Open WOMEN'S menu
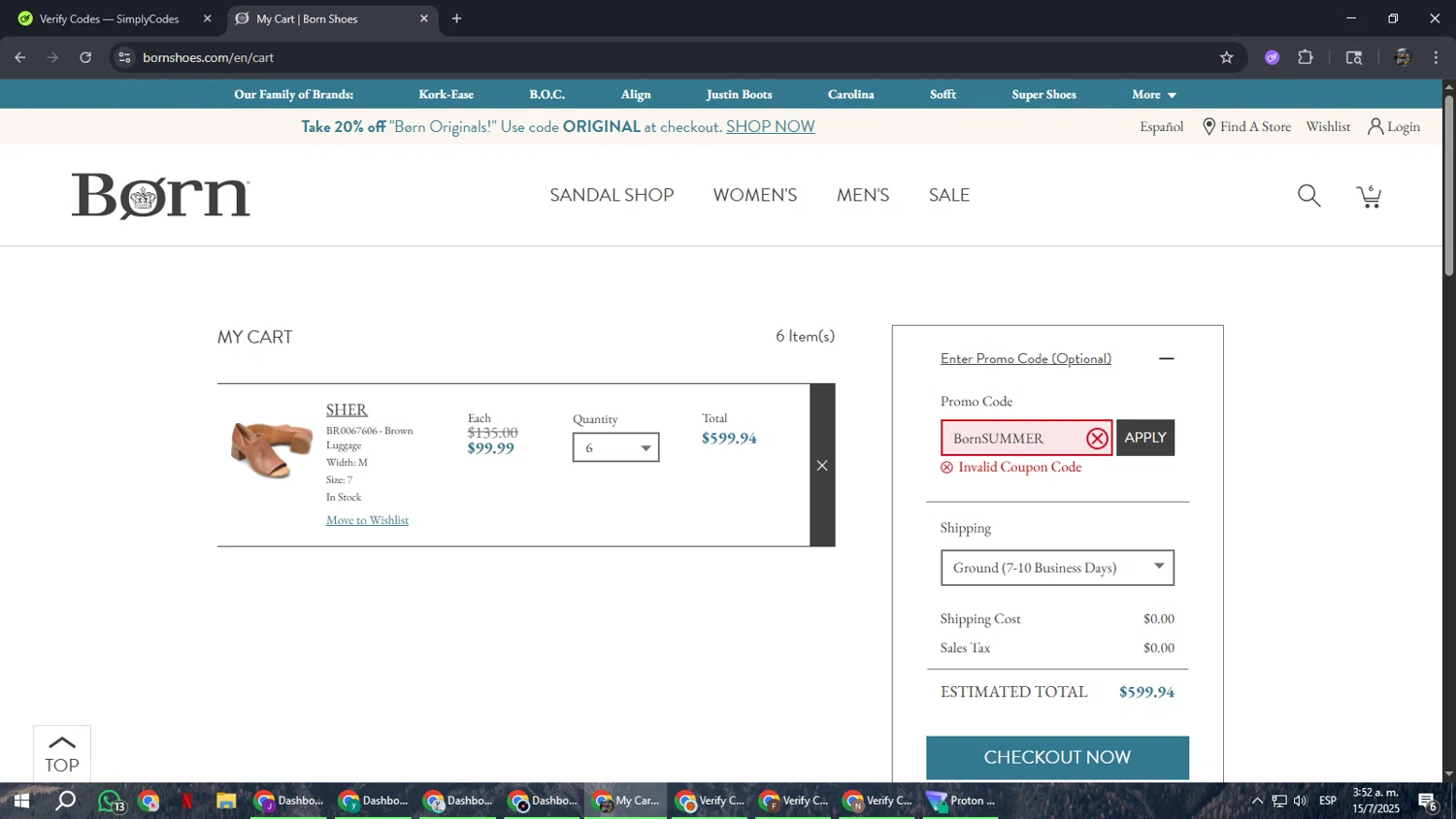Screen dimensions: 1456x819 coord(755,195)
